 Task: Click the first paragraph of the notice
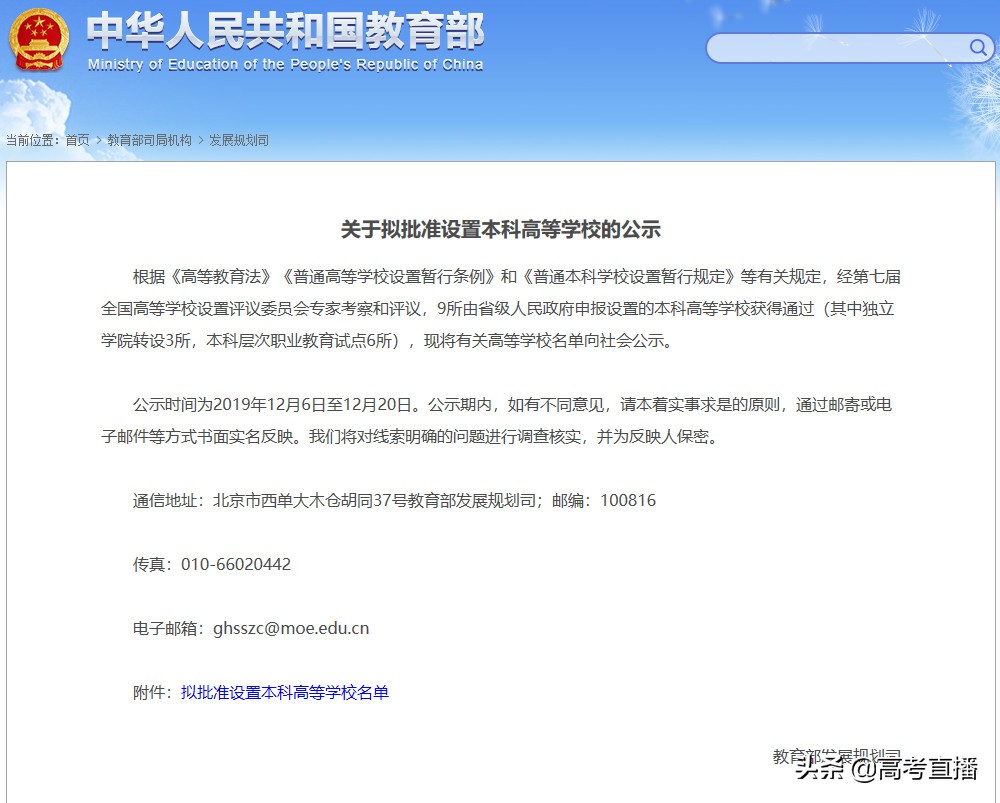[x=500, y=307]
